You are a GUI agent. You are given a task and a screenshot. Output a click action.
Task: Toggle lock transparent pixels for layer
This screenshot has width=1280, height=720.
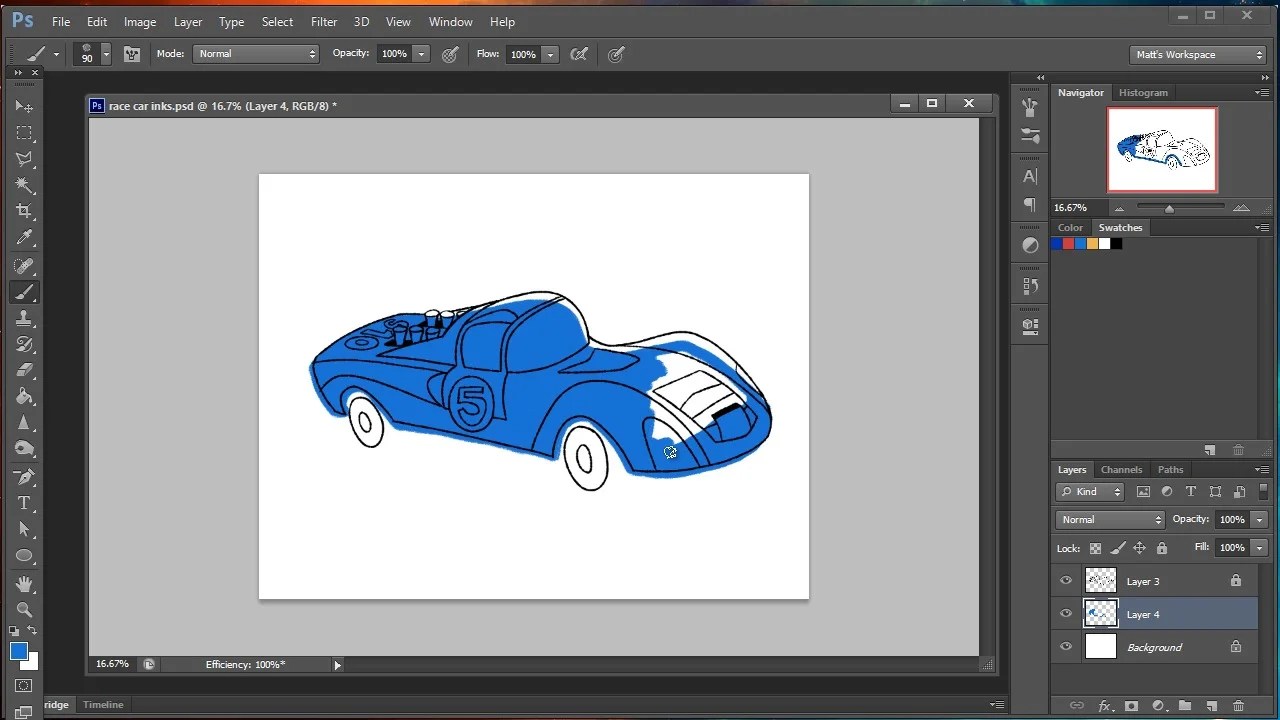[1095, 548]
